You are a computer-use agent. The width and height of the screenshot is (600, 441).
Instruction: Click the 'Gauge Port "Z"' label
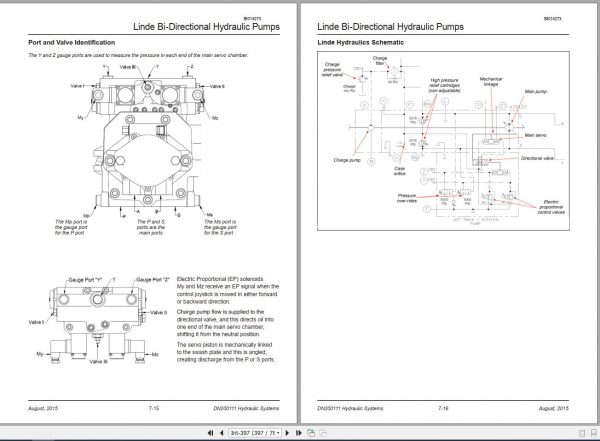click(153, 280)
